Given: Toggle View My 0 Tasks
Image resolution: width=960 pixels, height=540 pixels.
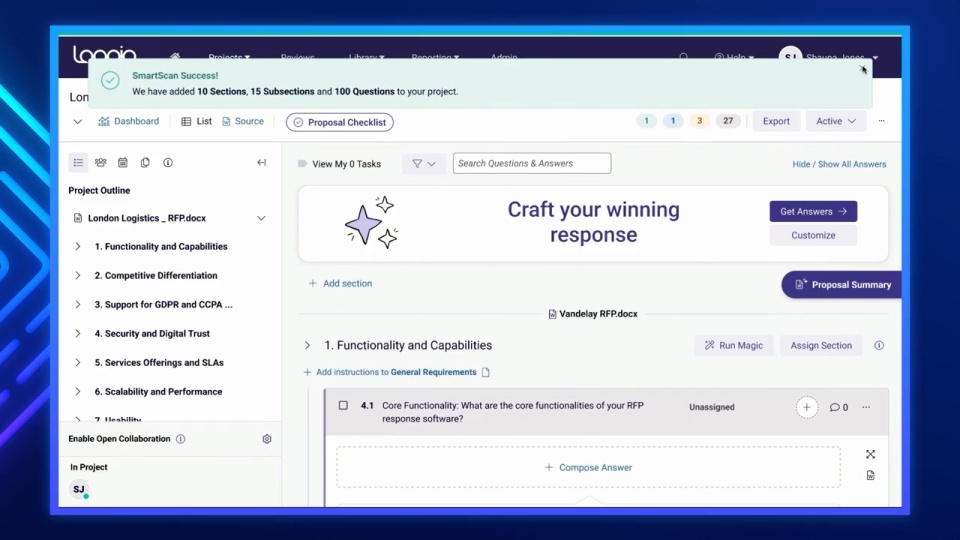Looking at the screenshot, I should coord(339,164).
